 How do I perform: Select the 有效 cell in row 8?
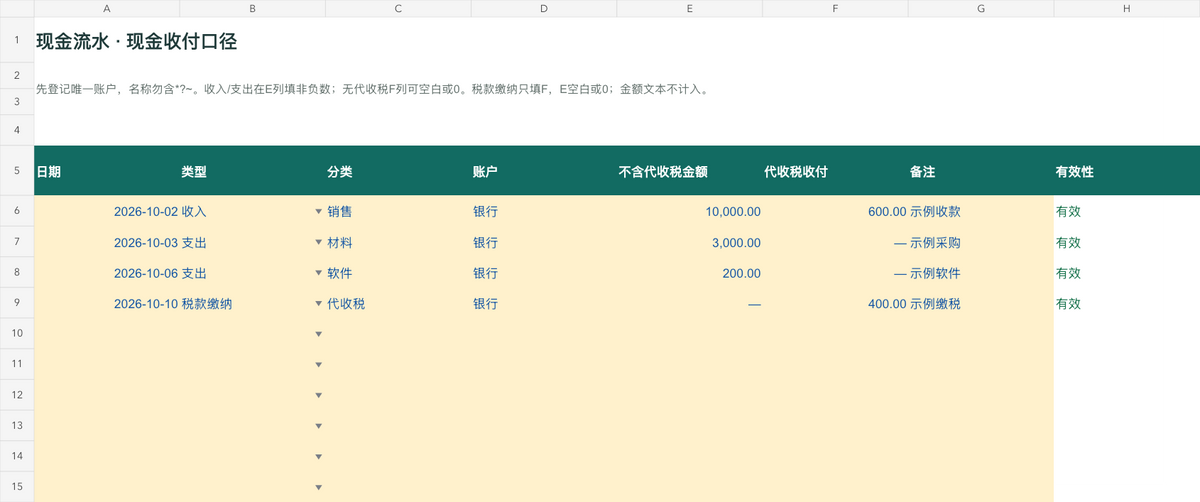[x=1127, y=273]
